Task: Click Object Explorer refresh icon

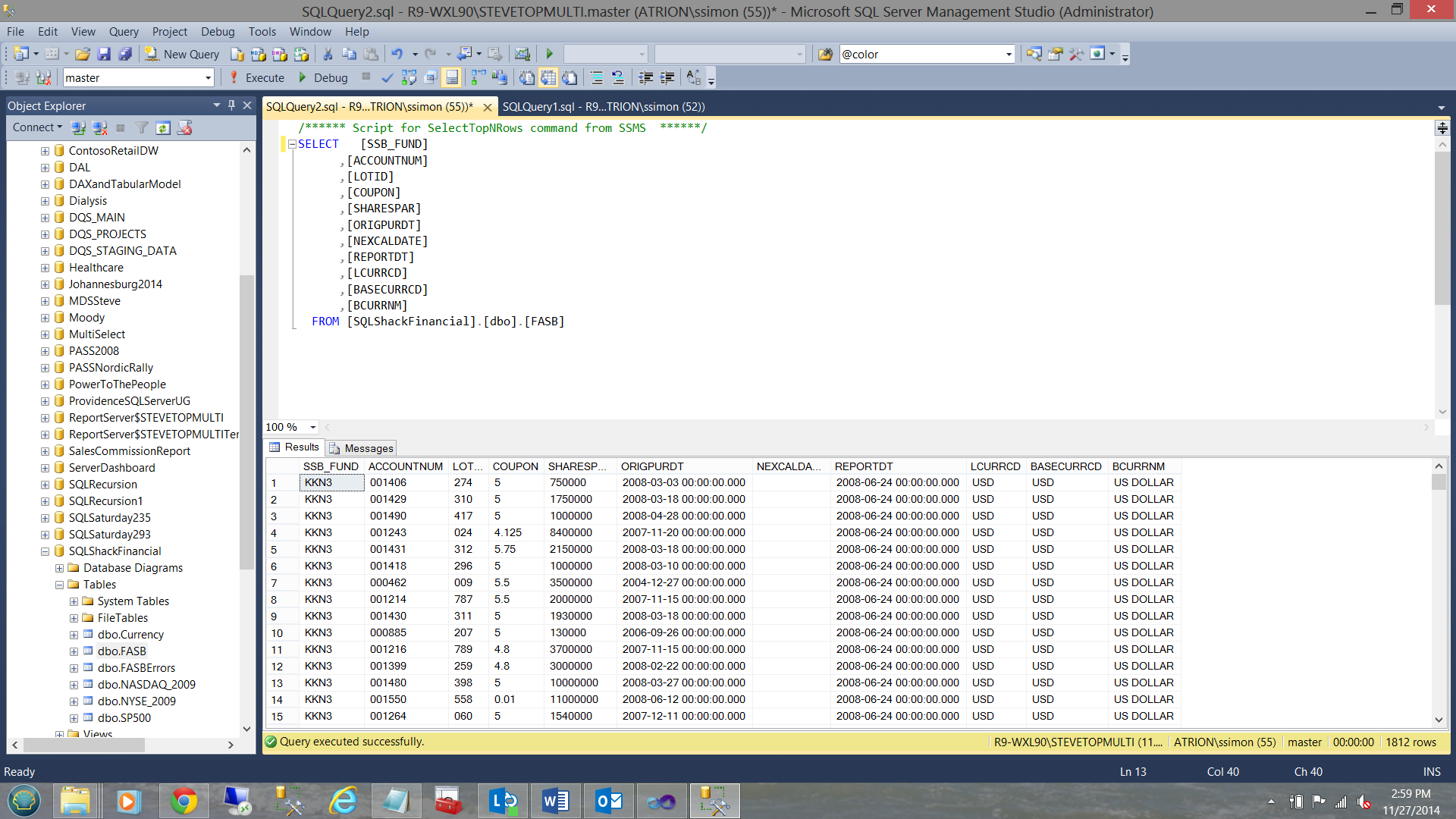Action: pos(163,128)
